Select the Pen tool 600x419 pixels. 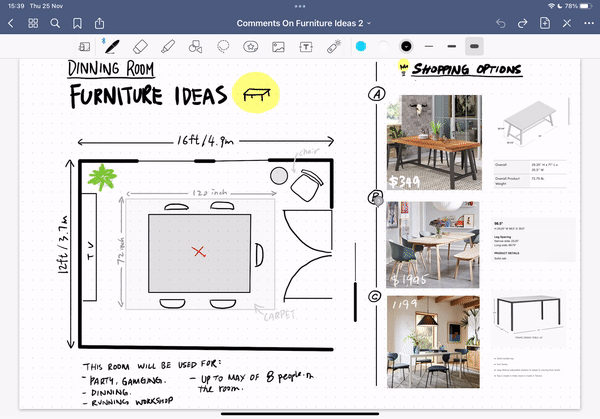click(x=113, y=46)
